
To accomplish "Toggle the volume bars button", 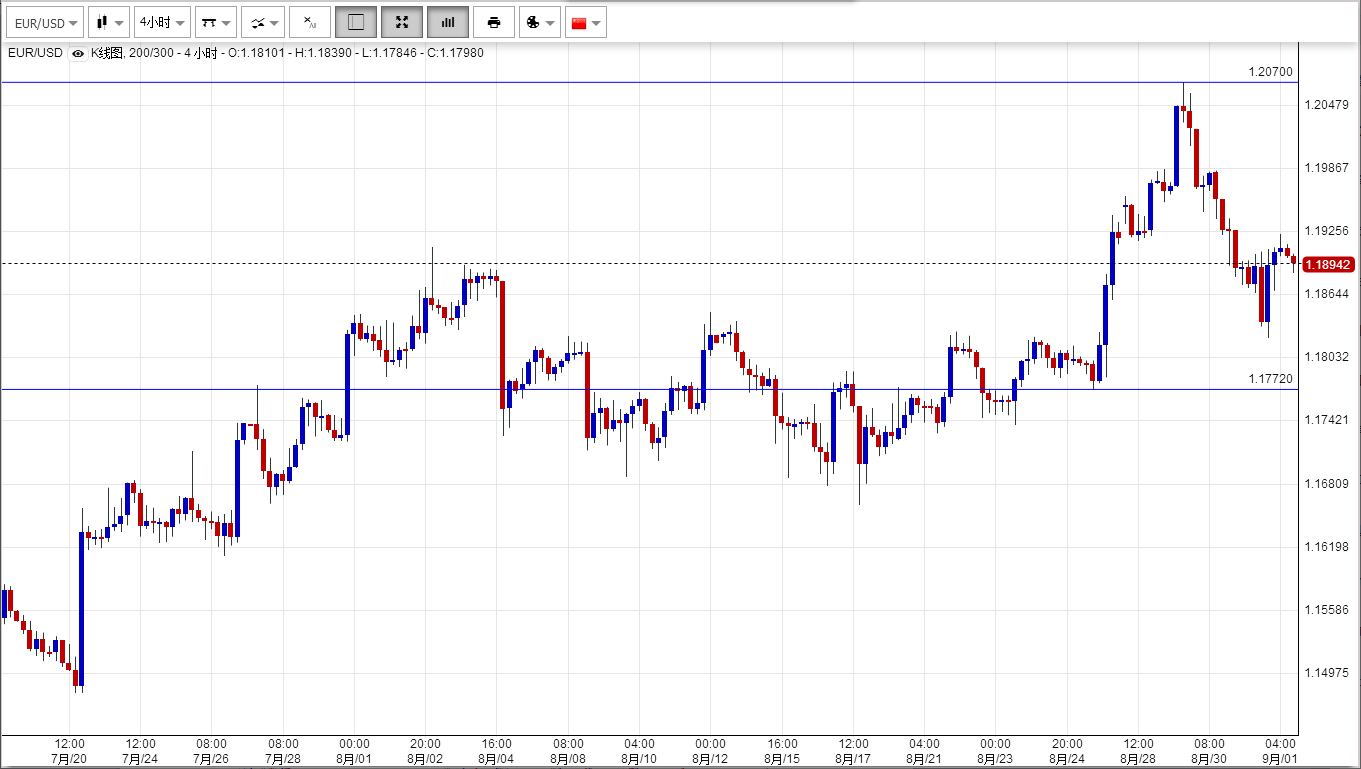I will pos(448,22).
